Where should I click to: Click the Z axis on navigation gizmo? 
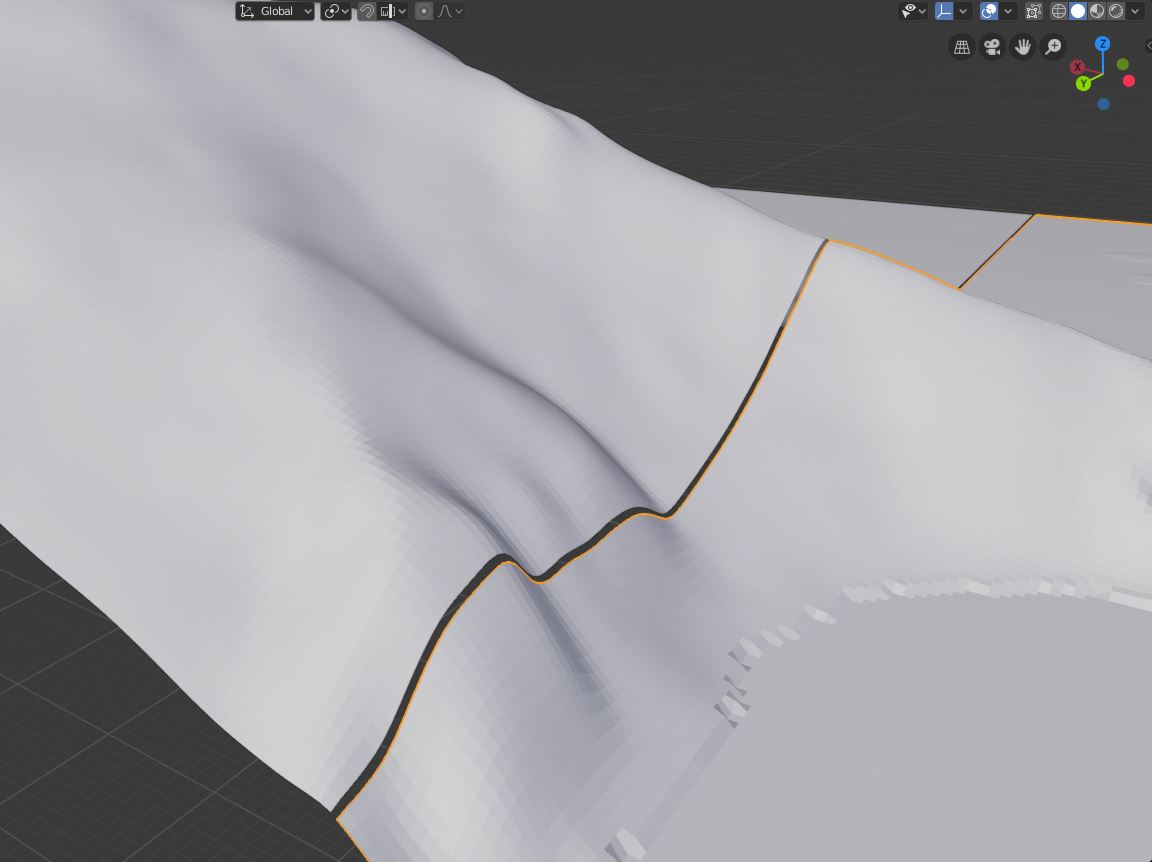coord(1102,44)
